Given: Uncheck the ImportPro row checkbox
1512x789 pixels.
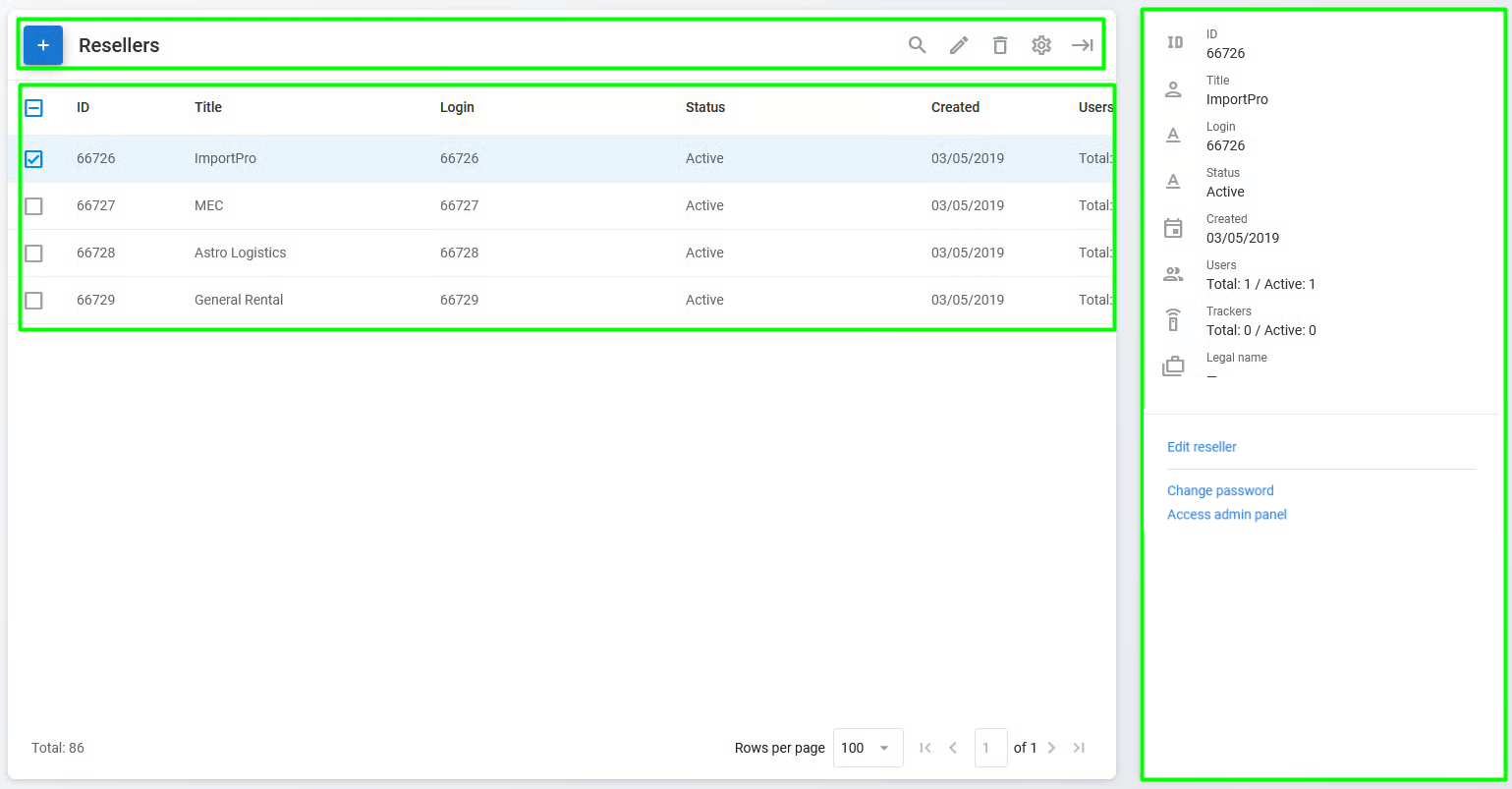Looking at the screenshot, I should 33,158.
